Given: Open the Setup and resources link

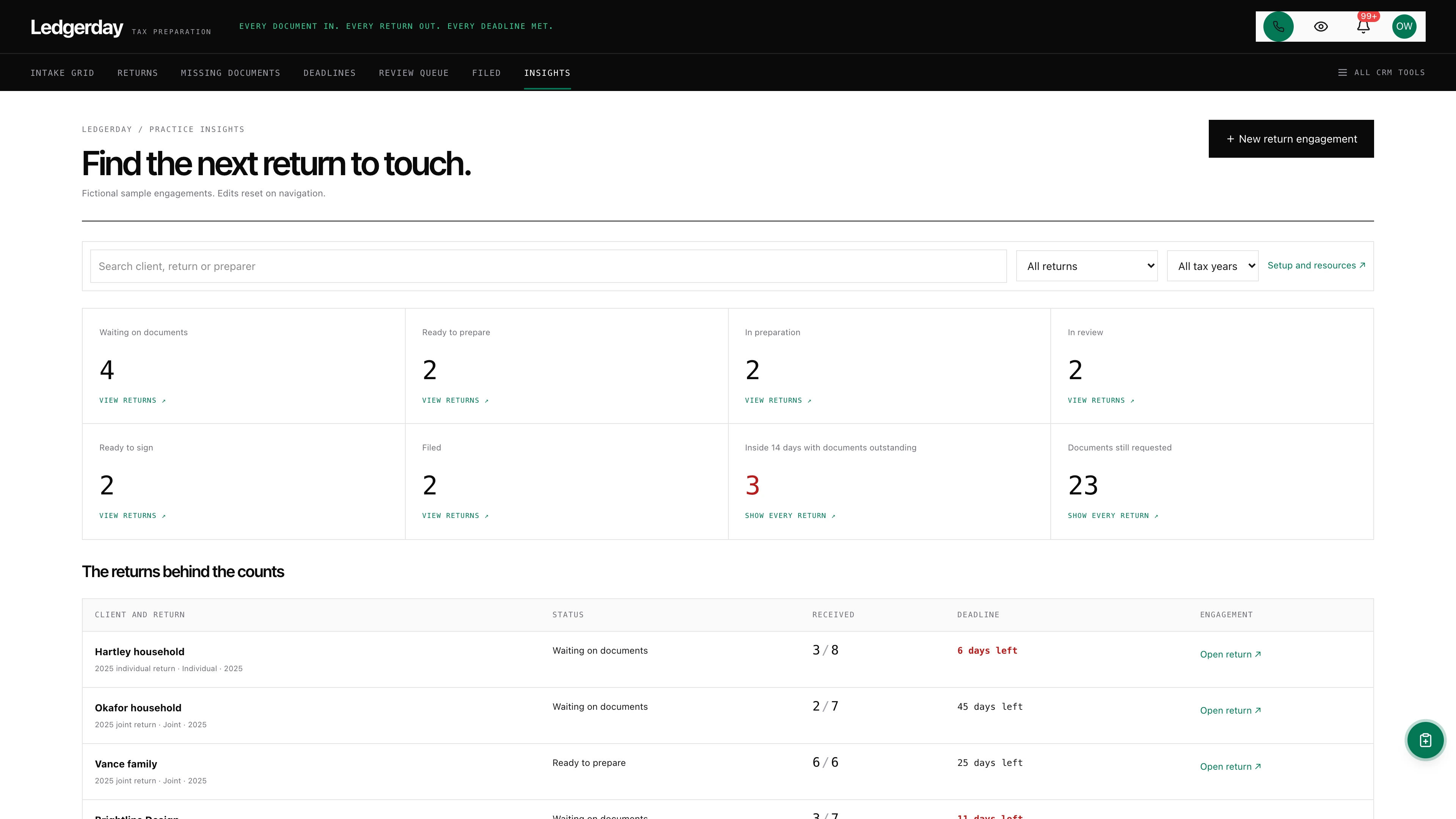Looking at the screenshot, I should coord(1316,266).
